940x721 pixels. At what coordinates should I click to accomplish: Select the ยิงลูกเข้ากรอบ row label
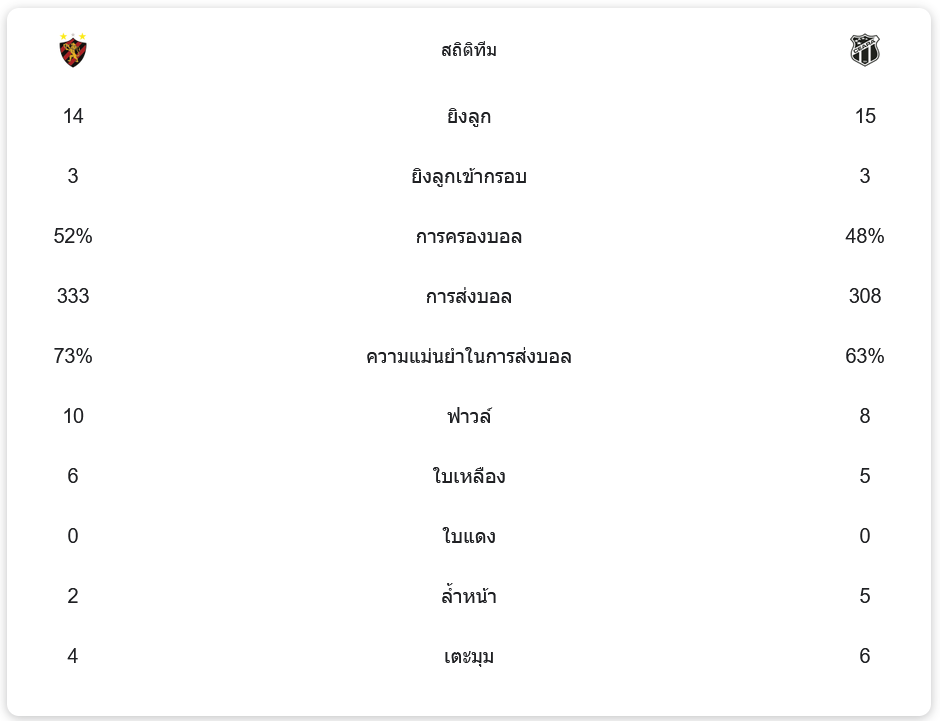tap(469, 177)
